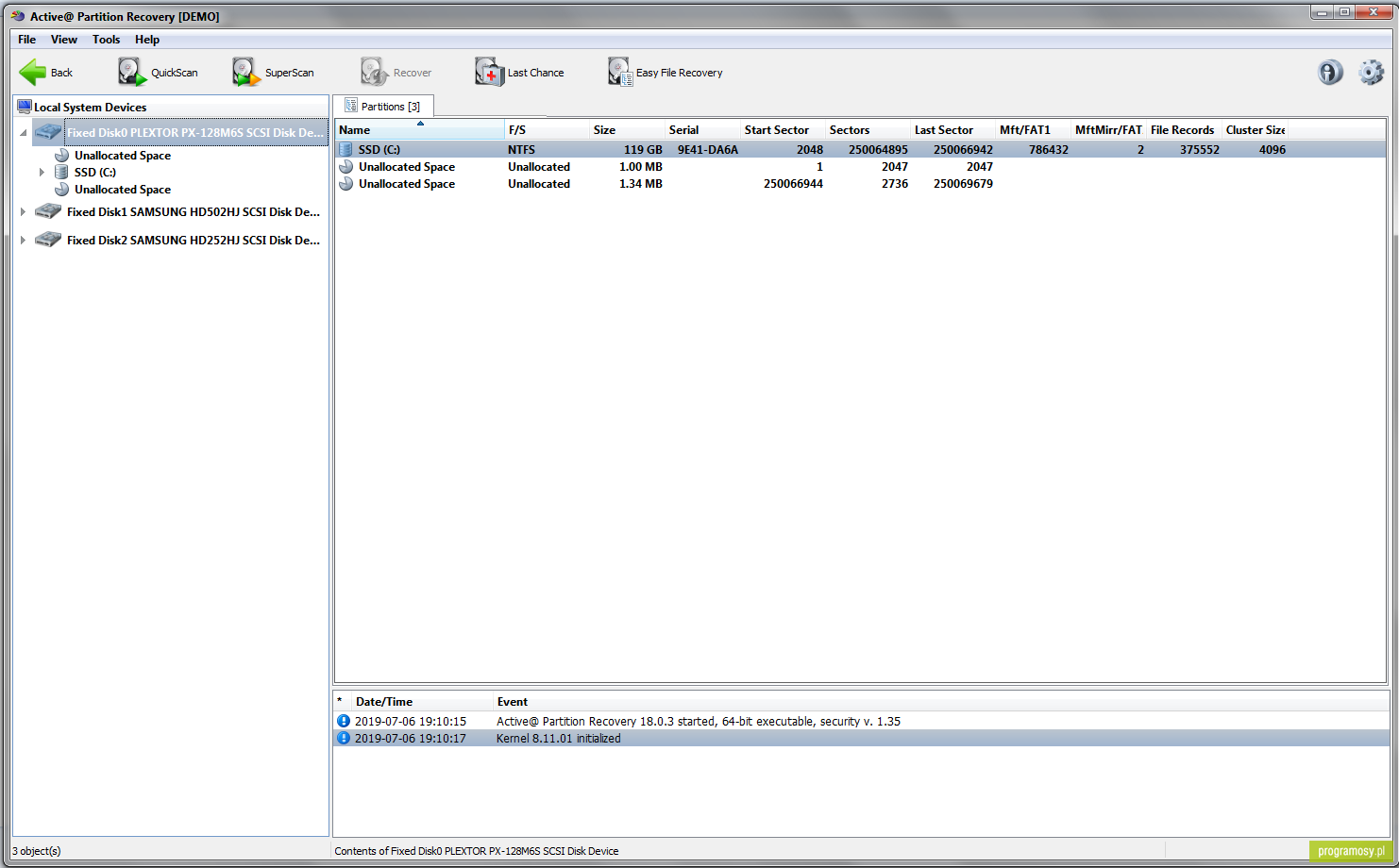Image resolution: width=1399 pixels, height=868 pixels.
Task: Expand the Fixed Disk1 SAMSUNG HD502HJ node
Action: (23, 211)
